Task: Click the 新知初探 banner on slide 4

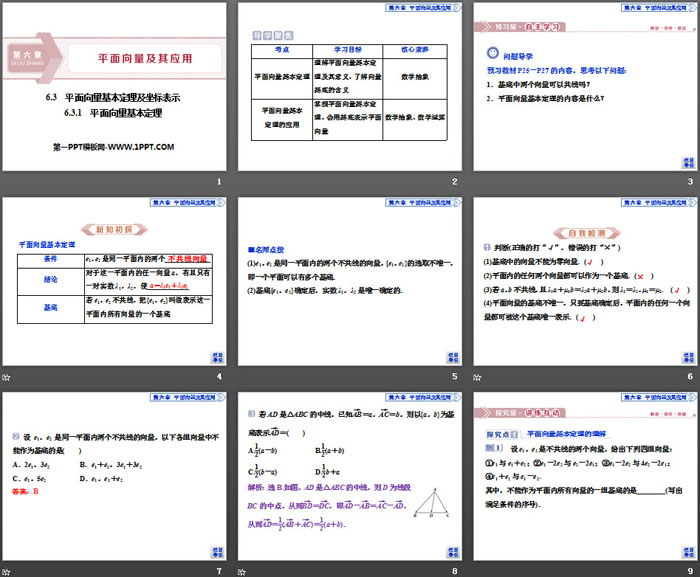Action: pyautogui.click(x=114, y=230)
